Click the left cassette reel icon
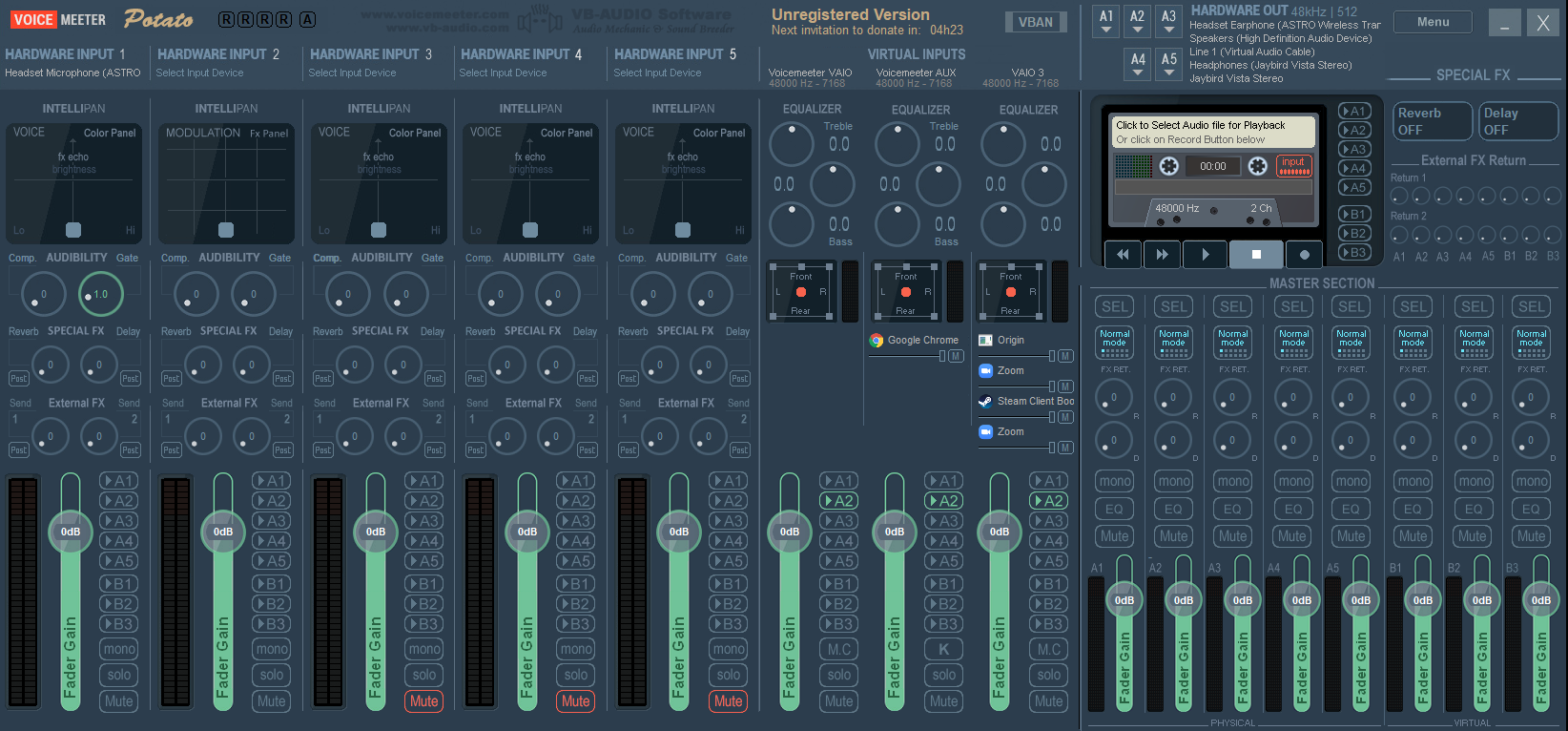 pos(1168,166)
